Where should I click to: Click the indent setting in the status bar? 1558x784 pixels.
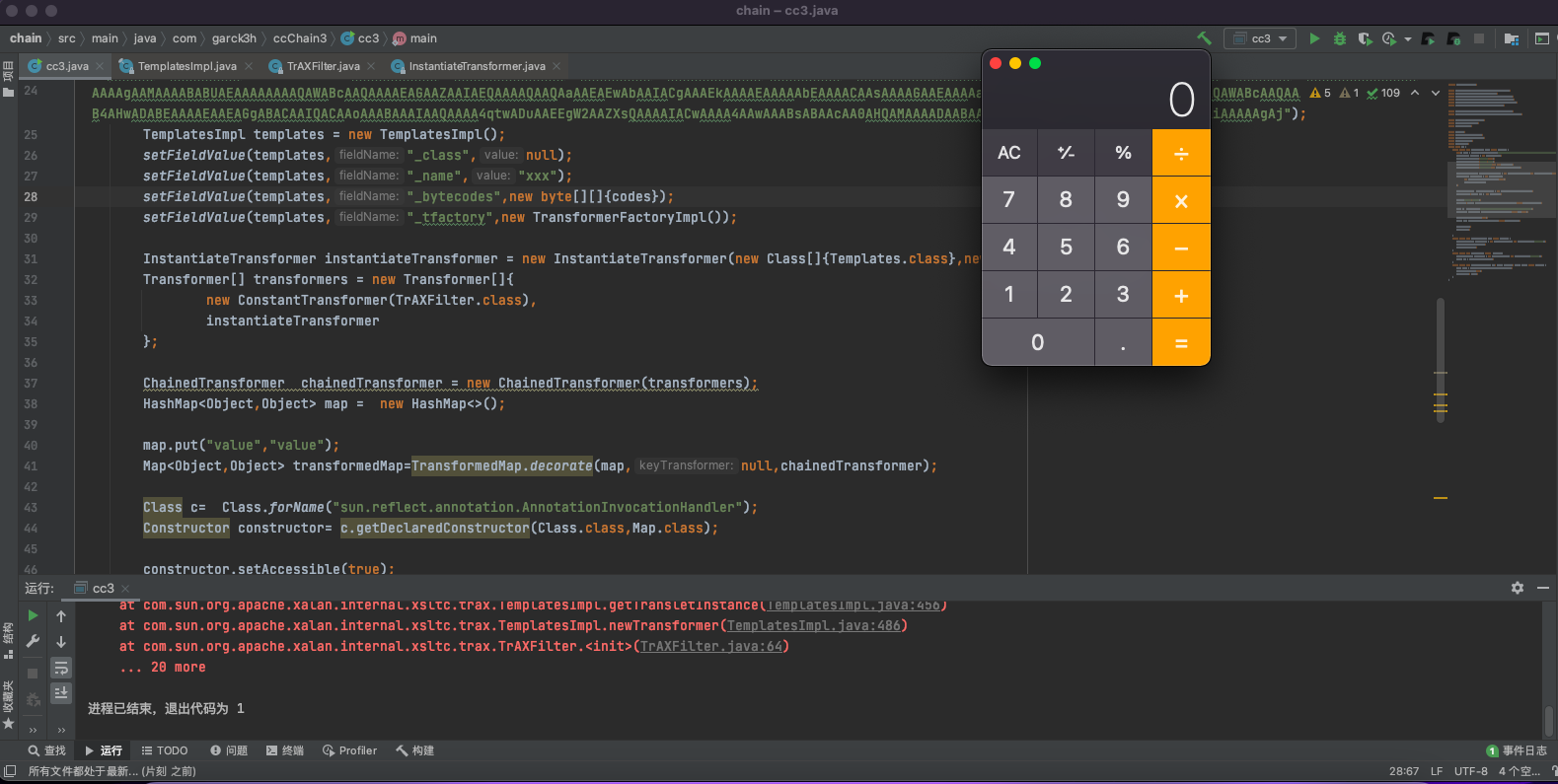1520,771
